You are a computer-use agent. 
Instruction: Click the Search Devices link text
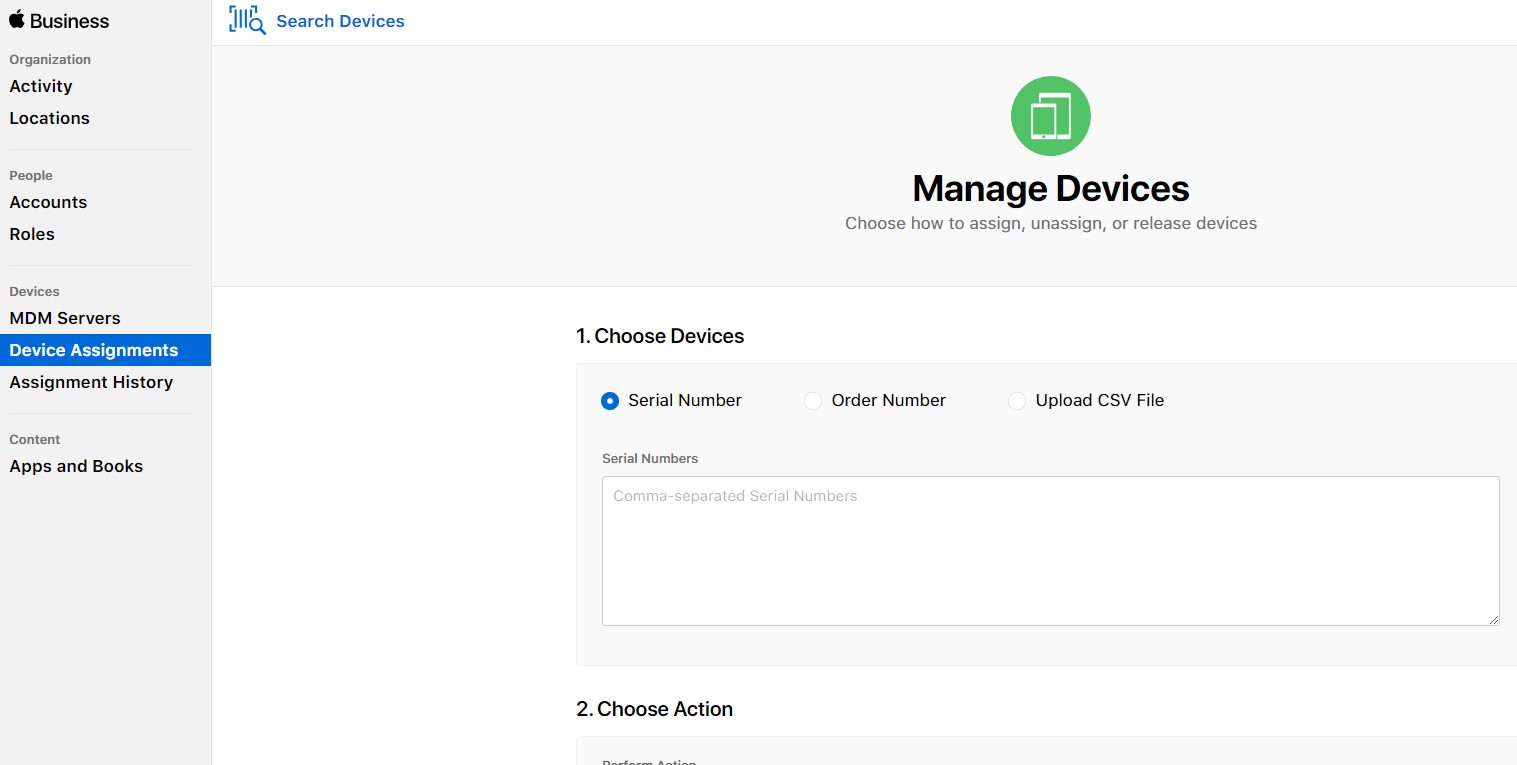pos(340,20)
